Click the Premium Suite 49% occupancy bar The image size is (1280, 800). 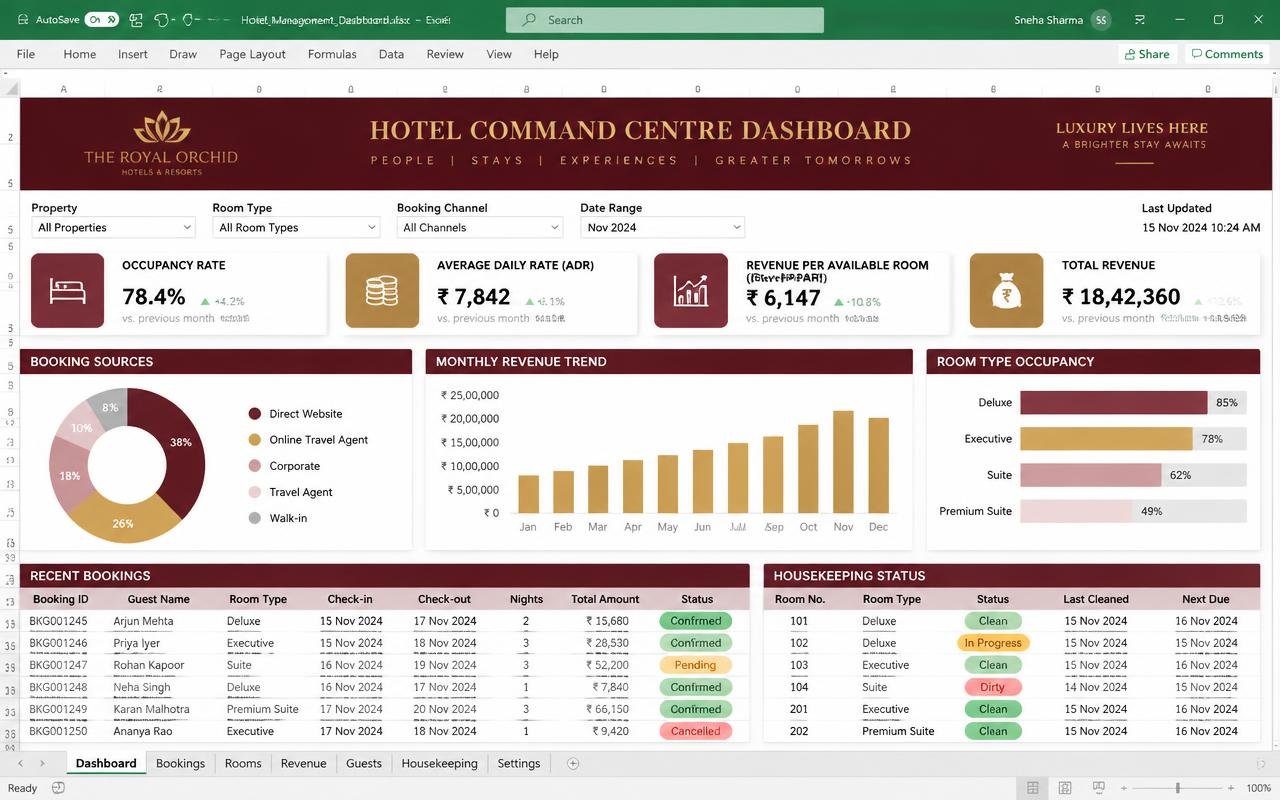click(1076, 511)
